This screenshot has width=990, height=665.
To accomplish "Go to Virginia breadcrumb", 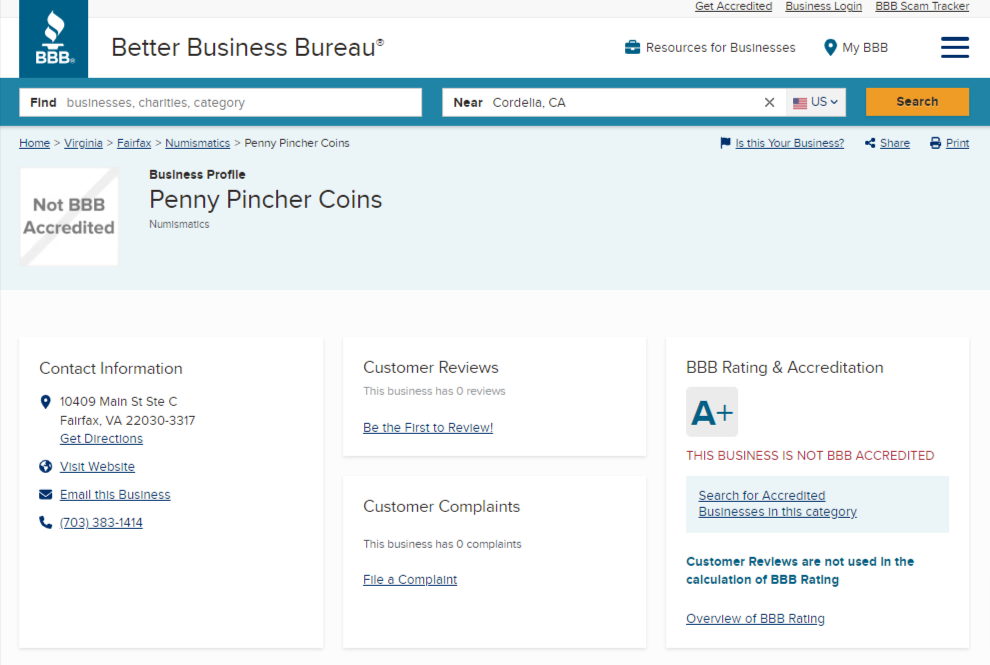I will 83,143.
